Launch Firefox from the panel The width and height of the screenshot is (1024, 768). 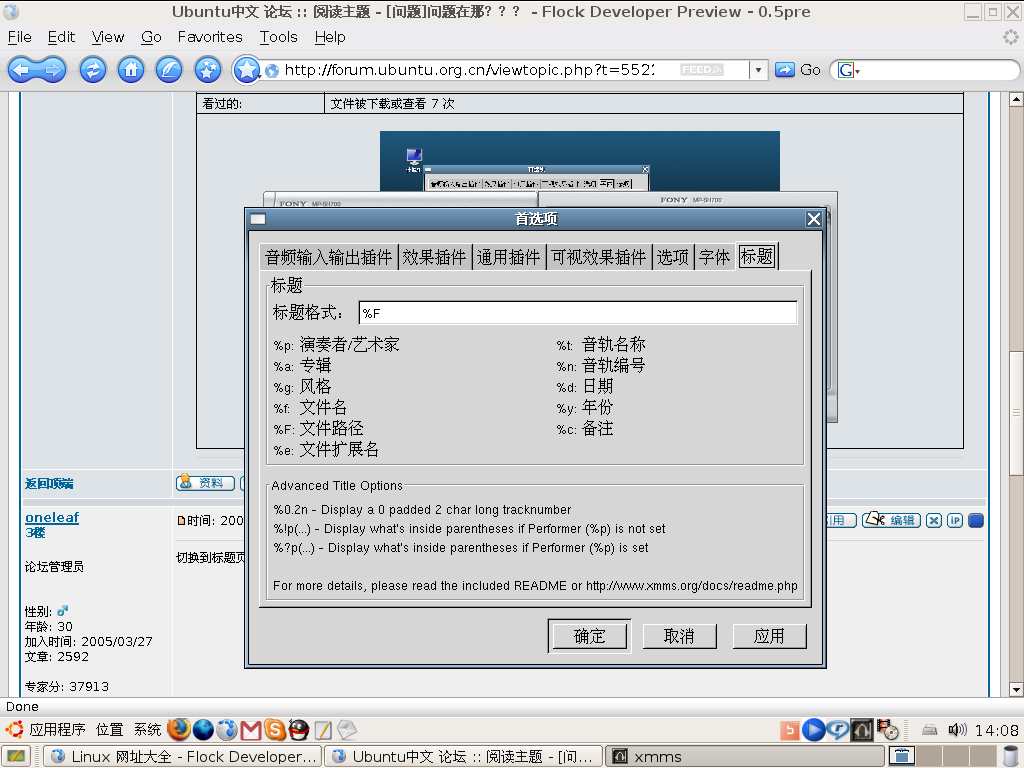(179, 729)
